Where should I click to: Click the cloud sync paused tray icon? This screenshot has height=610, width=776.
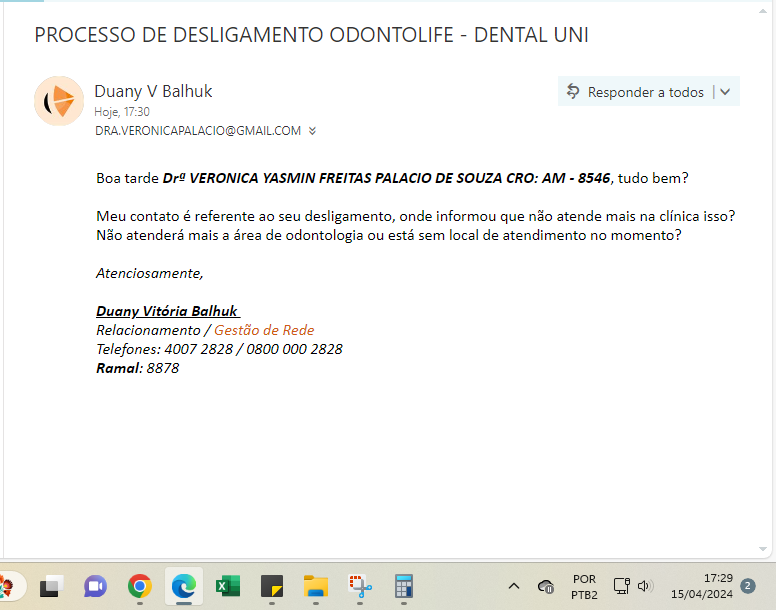546,587
